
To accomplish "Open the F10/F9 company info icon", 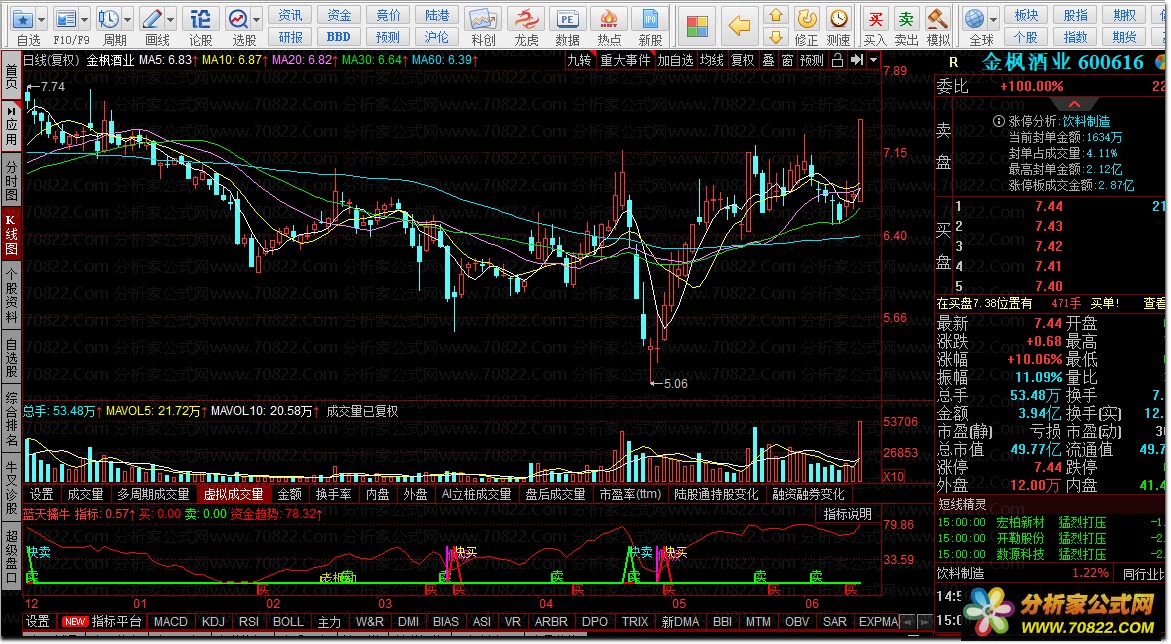I will (66, 19).
